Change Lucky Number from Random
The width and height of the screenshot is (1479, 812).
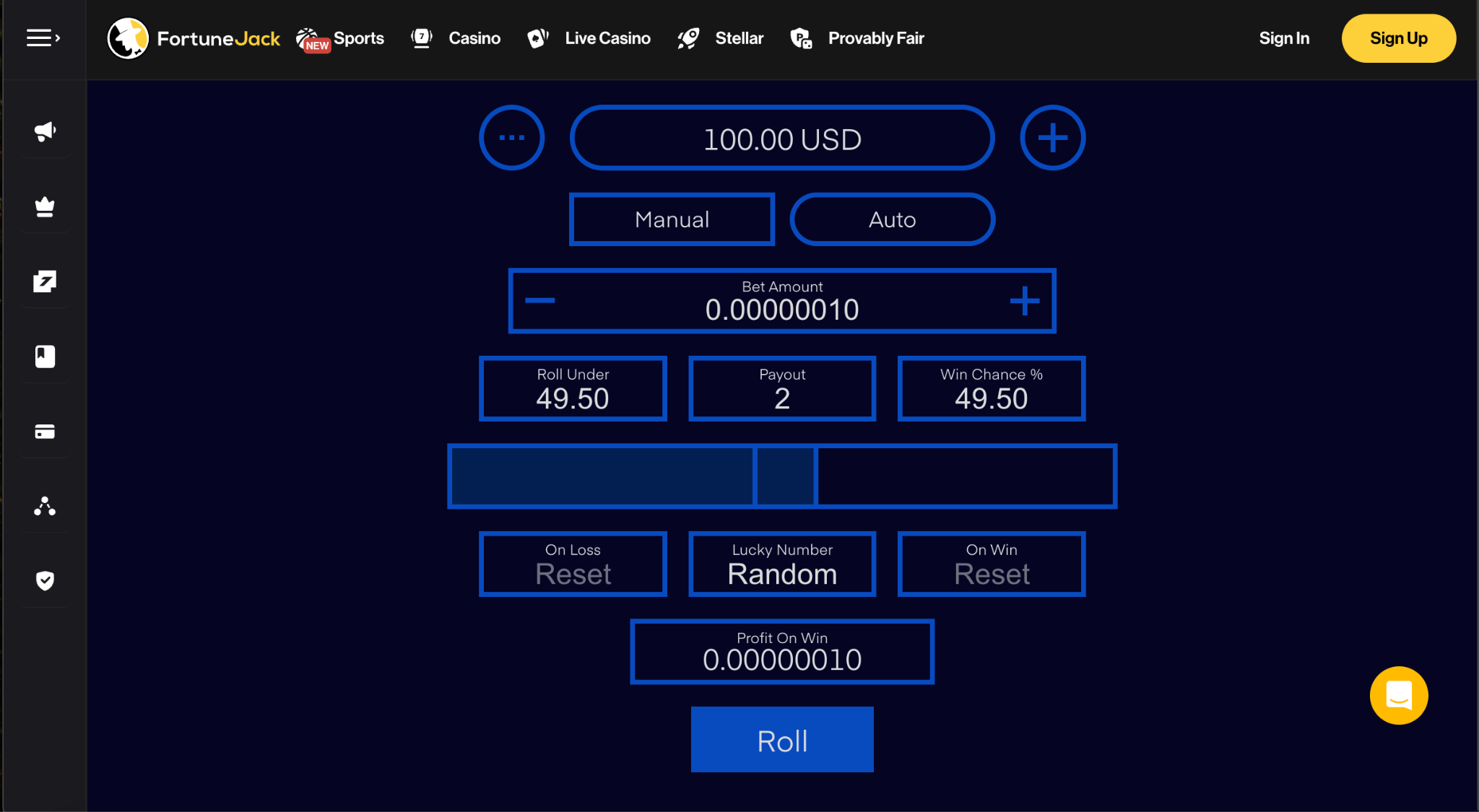[x=782, y=564]
